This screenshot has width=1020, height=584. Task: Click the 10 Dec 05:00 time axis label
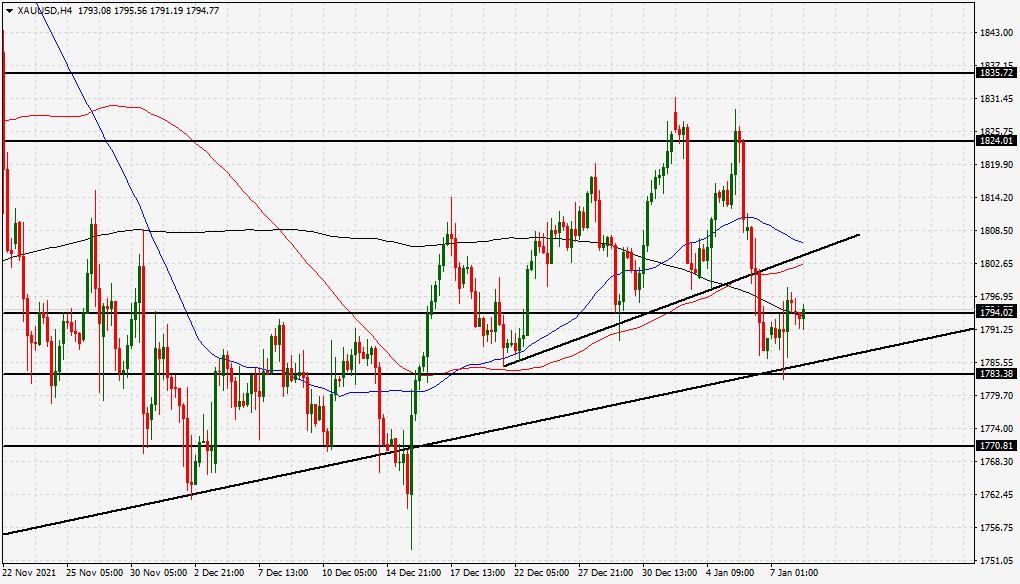point(350,573)
